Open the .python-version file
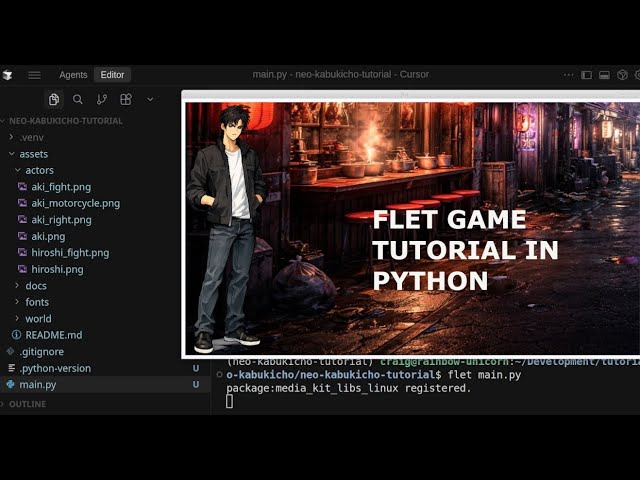This screenshot has height=480, width=640. tap(55, 368)
